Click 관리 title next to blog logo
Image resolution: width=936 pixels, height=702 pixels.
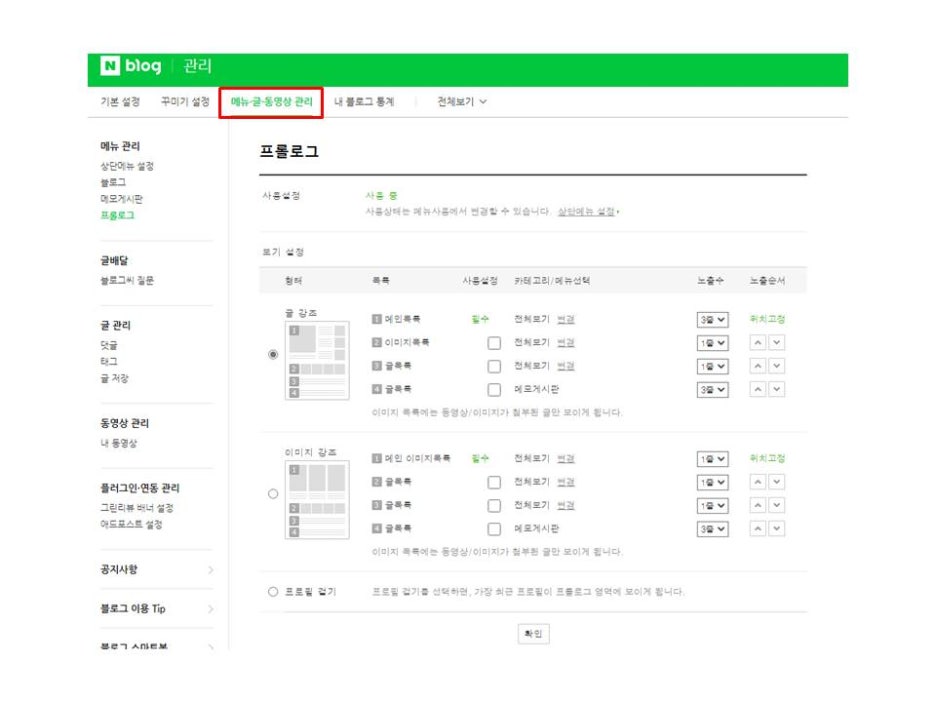[197, 66]
